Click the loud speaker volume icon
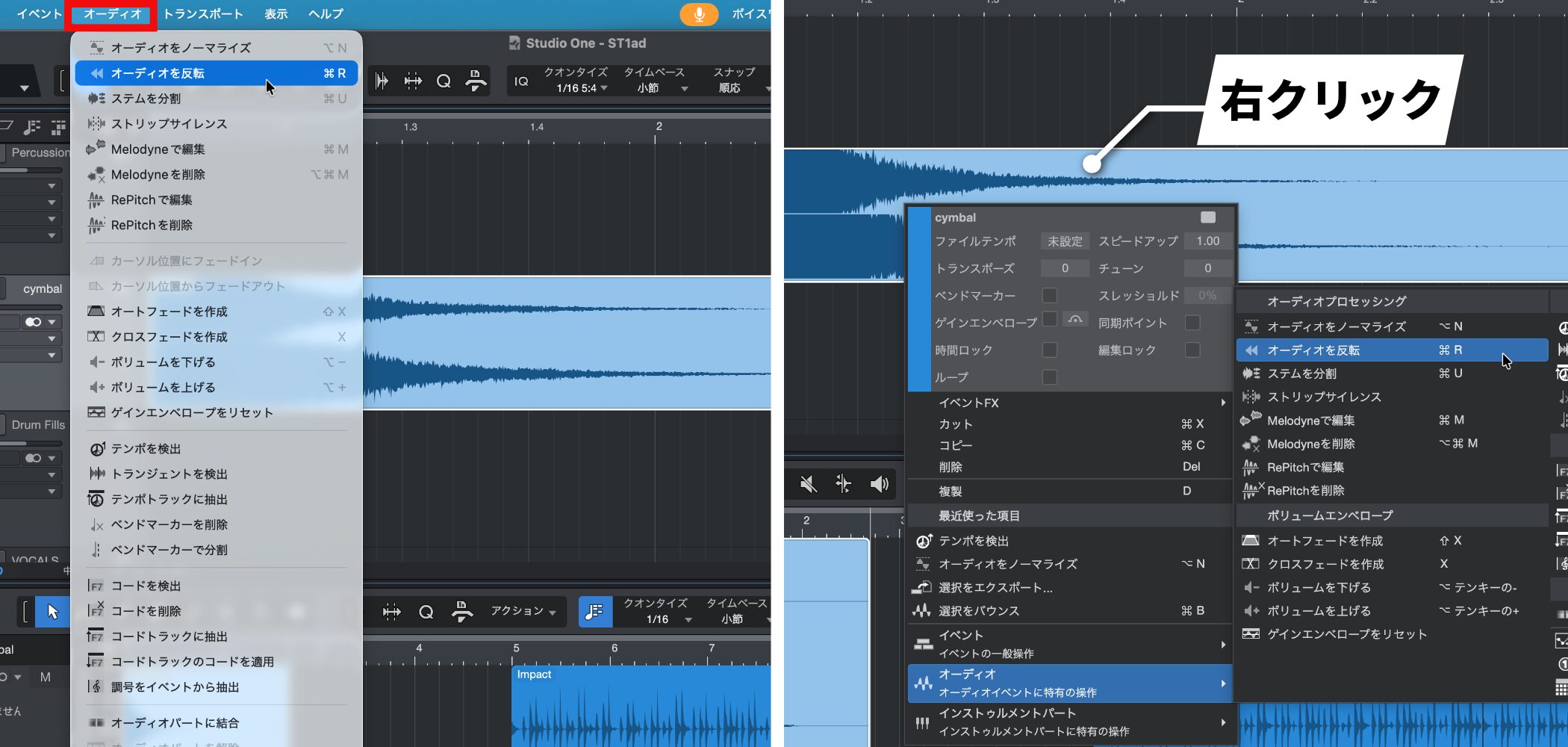The height and width of the screenshot is (747, 1568). pyautogui.click(x=879, y=484)
